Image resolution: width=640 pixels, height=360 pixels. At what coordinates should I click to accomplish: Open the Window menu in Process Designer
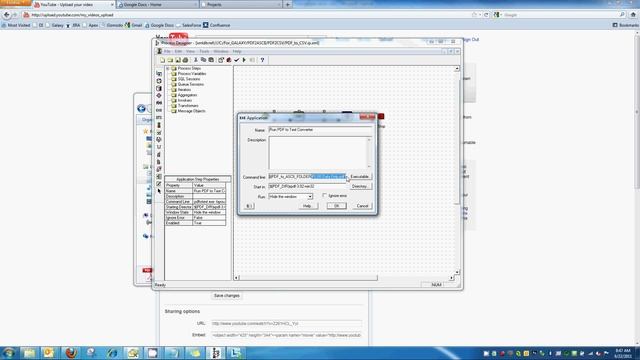[220, 51]
